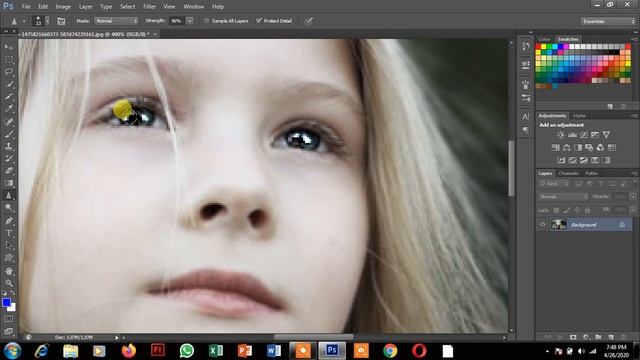Select the Move tool
This screenshot has height=360, width=640.
(9, 47)
